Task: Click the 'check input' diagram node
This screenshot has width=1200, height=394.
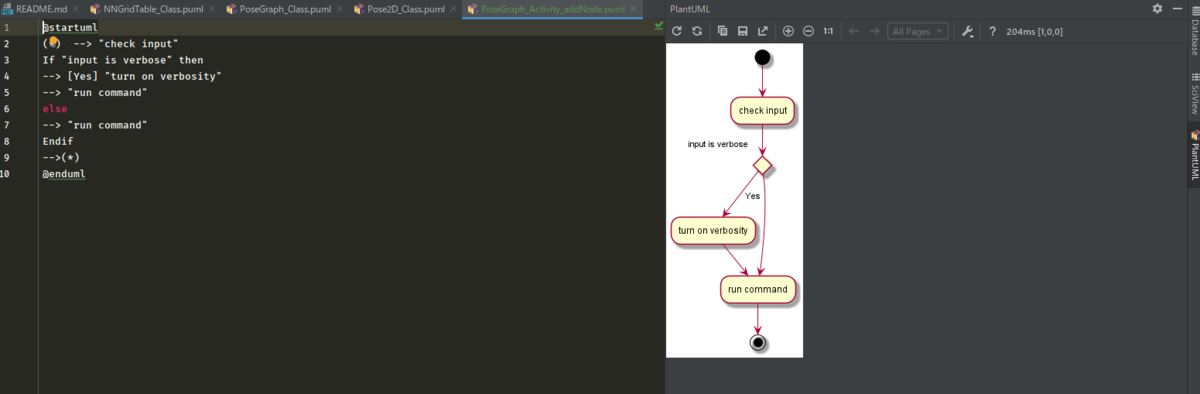Action: 763,110
